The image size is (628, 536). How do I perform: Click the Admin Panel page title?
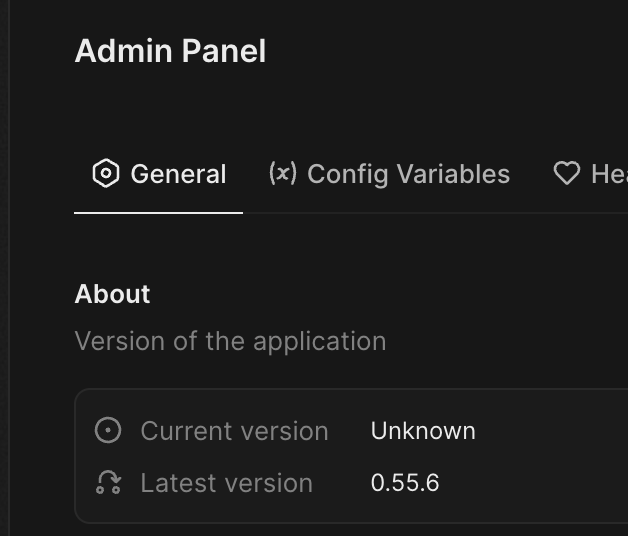coord(170,51)
